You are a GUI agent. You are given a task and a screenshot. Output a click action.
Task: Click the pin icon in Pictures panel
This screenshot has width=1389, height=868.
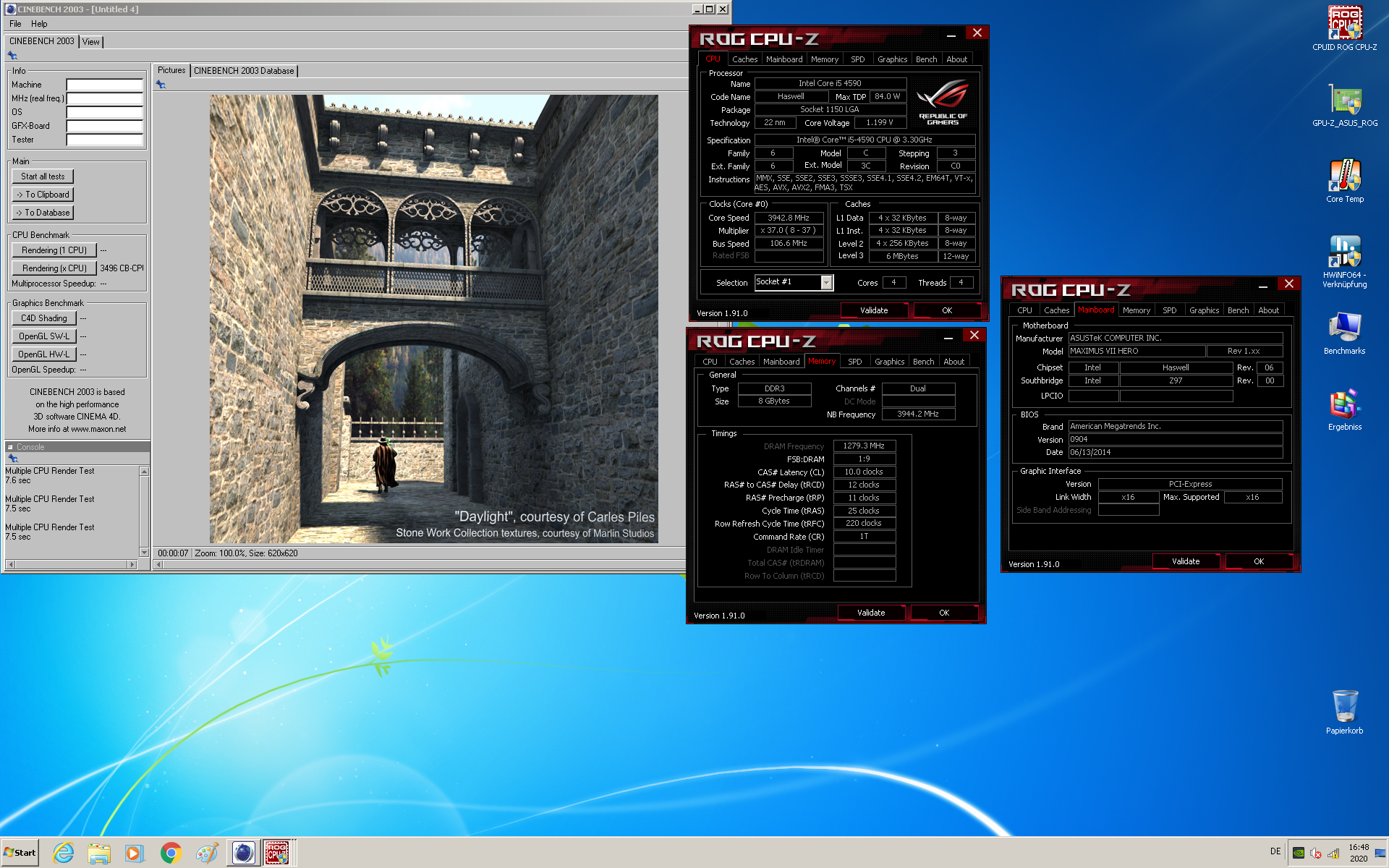[x=161, y=85]
